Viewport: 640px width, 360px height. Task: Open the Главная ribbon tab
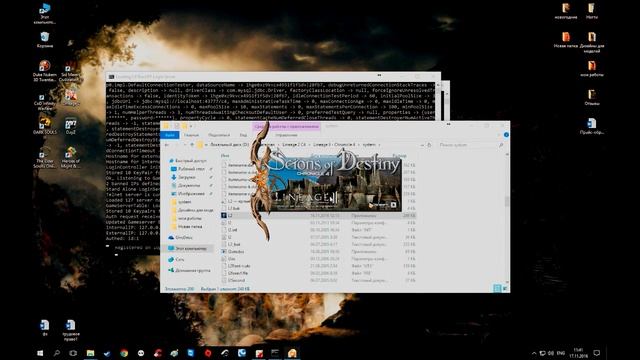tap(191, 135)
